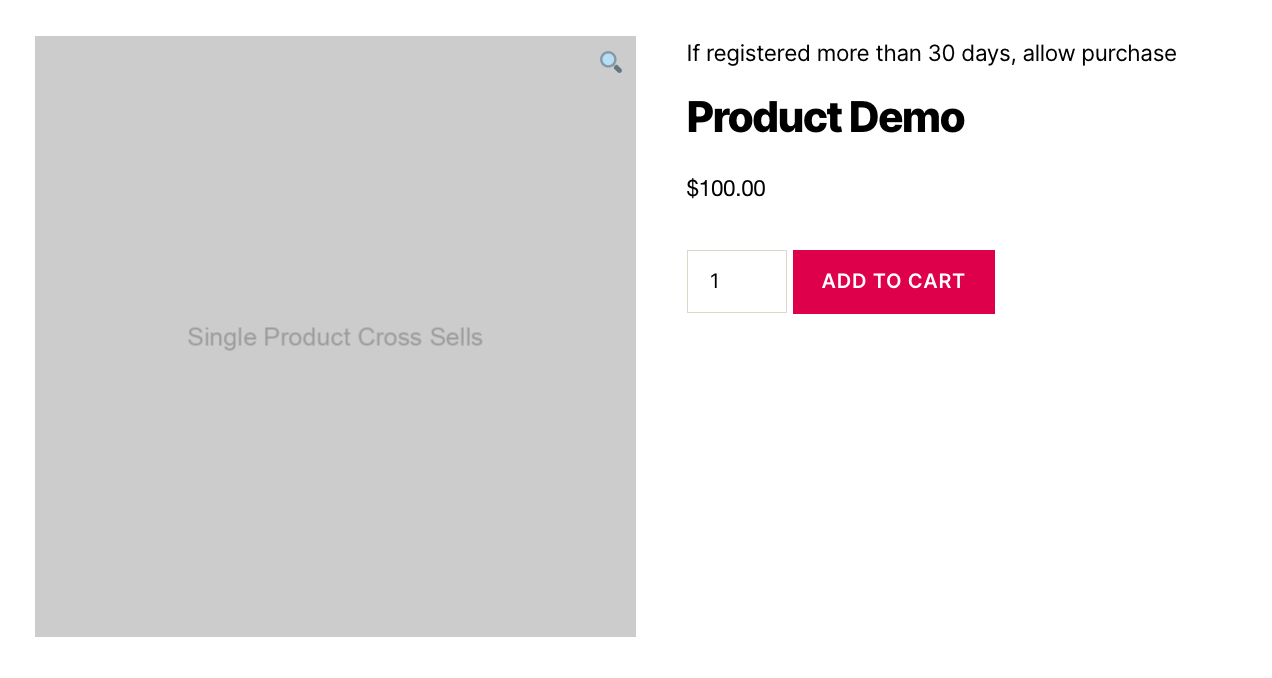Click the word "Single" in image caption
1272x678 pixels.
pyautogui.click(x=216, y=337)
